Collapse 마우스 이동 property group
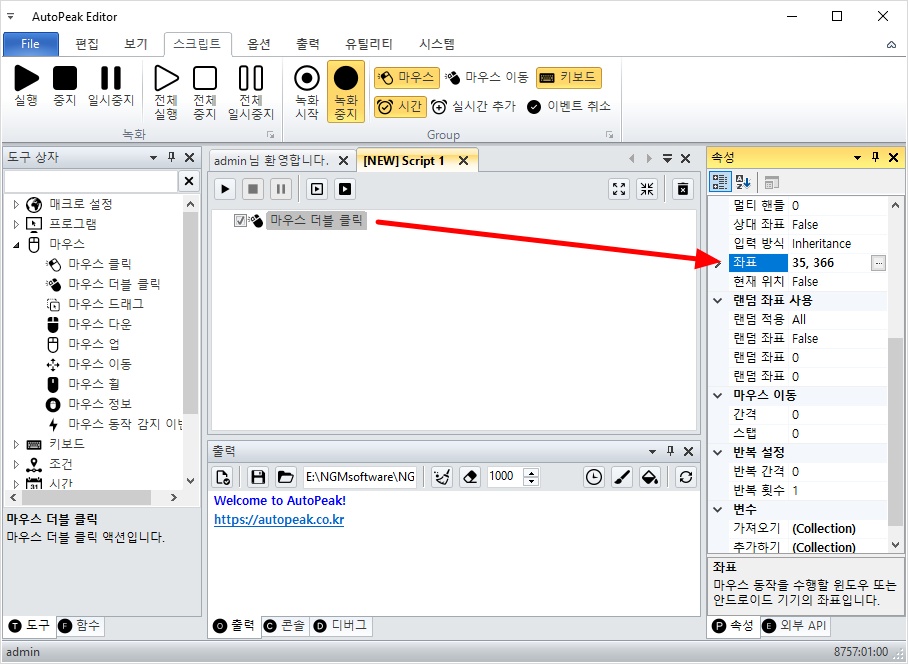 (718, 395)
